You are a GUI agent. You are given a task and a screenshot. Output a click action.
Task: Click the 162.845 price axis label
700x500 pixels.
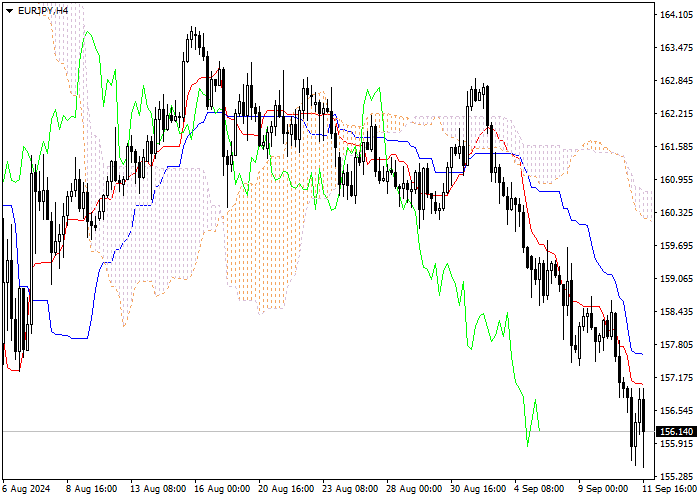tap(676, 81)
